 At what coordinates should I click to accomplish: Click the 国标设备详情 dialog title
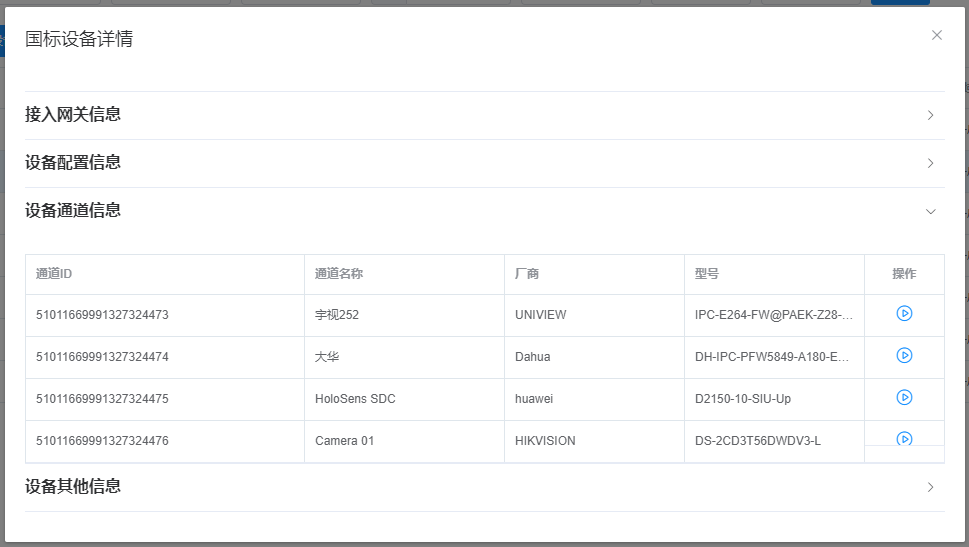coord(79,39)
